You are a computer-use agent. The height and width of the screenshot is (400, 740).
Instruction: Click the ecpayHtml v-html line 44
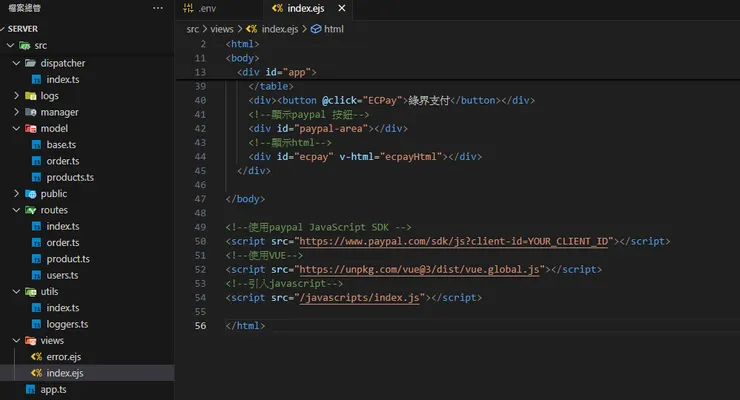pyautogui.click(x=365, y=157)
